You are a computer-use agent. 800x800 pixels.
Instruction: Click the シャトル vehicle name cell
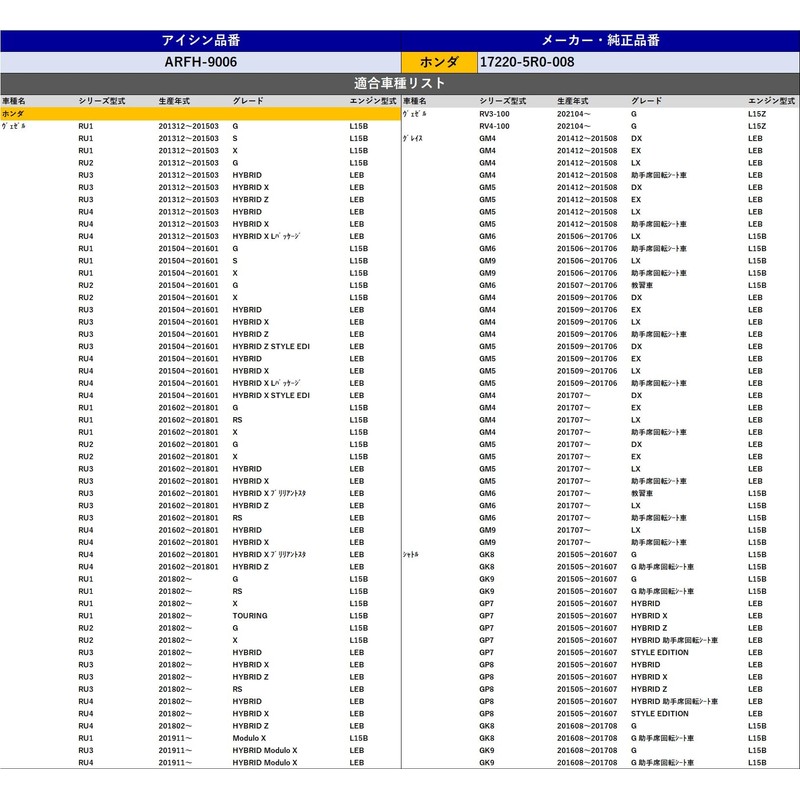pyautogui.click(x=411, y=555)
